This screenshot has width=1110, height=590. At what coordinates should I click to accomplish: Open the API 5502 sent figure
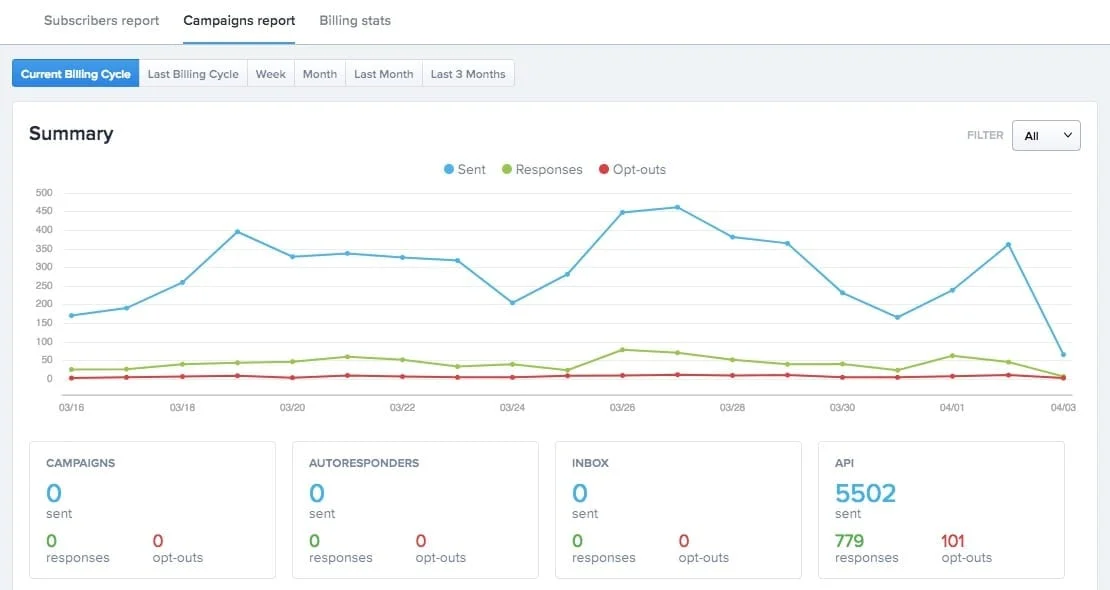(865, 493)
